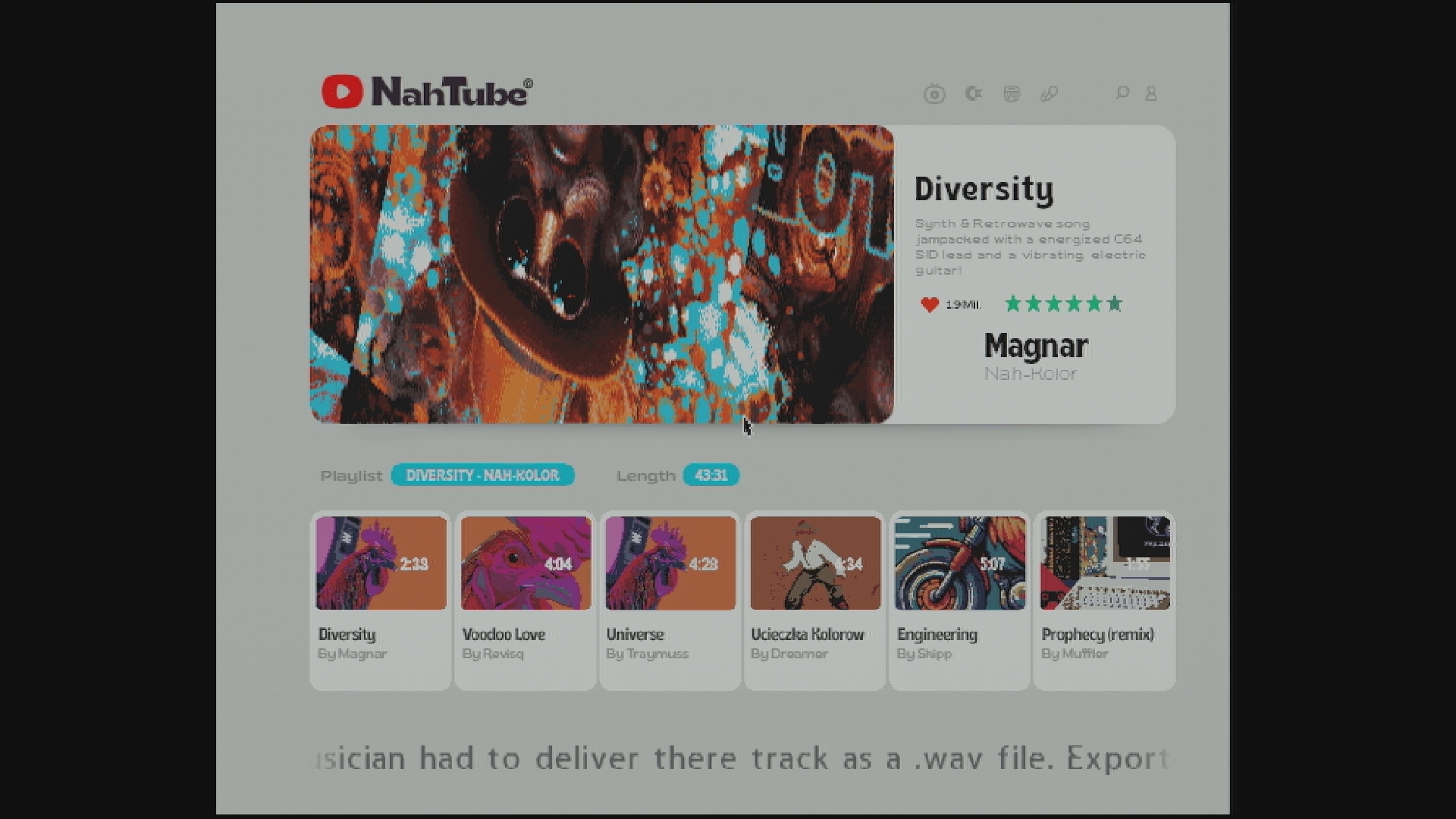Click the 'Playlist' label
Image resolution: width=1456 pixels, height=819 pixels.
[352, 476]
